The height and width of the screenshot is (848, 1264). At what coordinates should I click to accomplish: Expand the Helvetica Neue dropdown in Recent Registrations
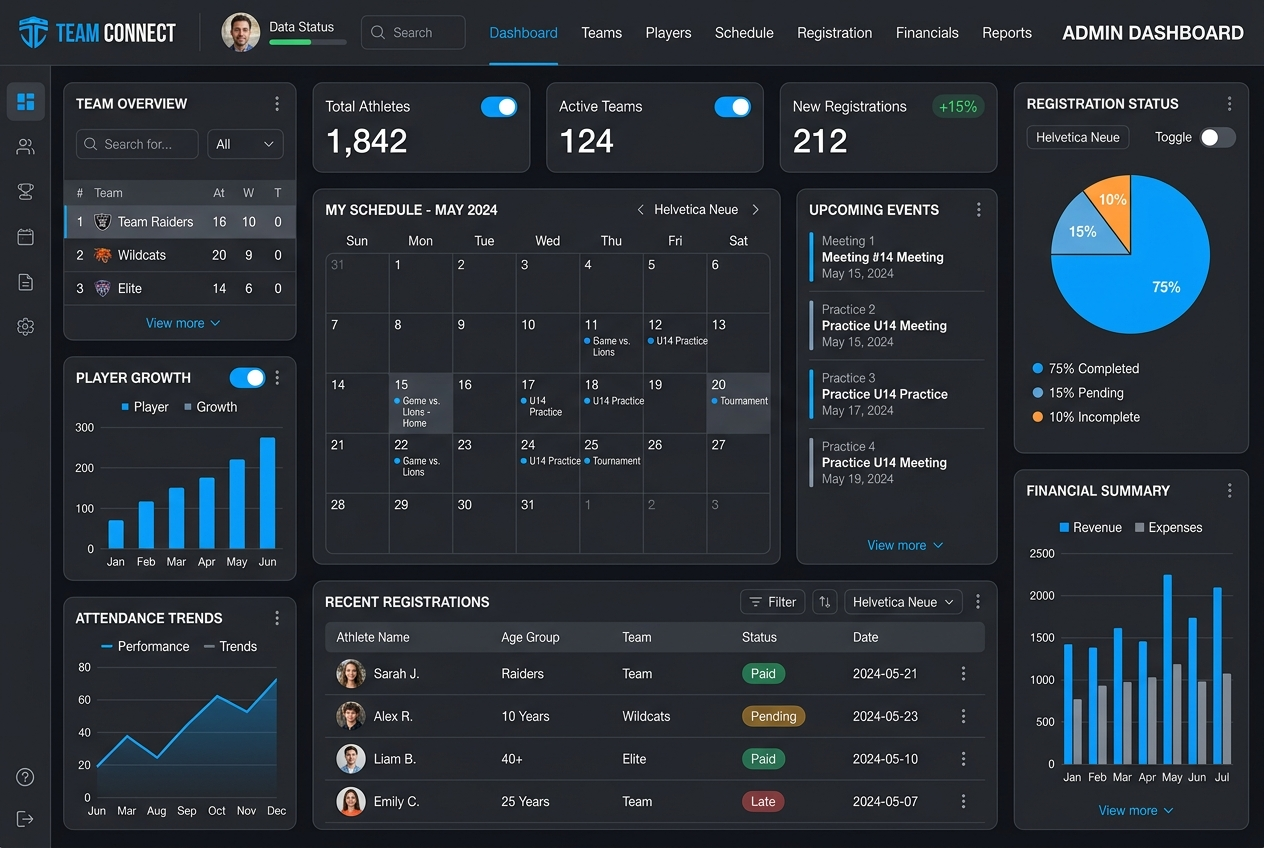[x=903, y=602]
